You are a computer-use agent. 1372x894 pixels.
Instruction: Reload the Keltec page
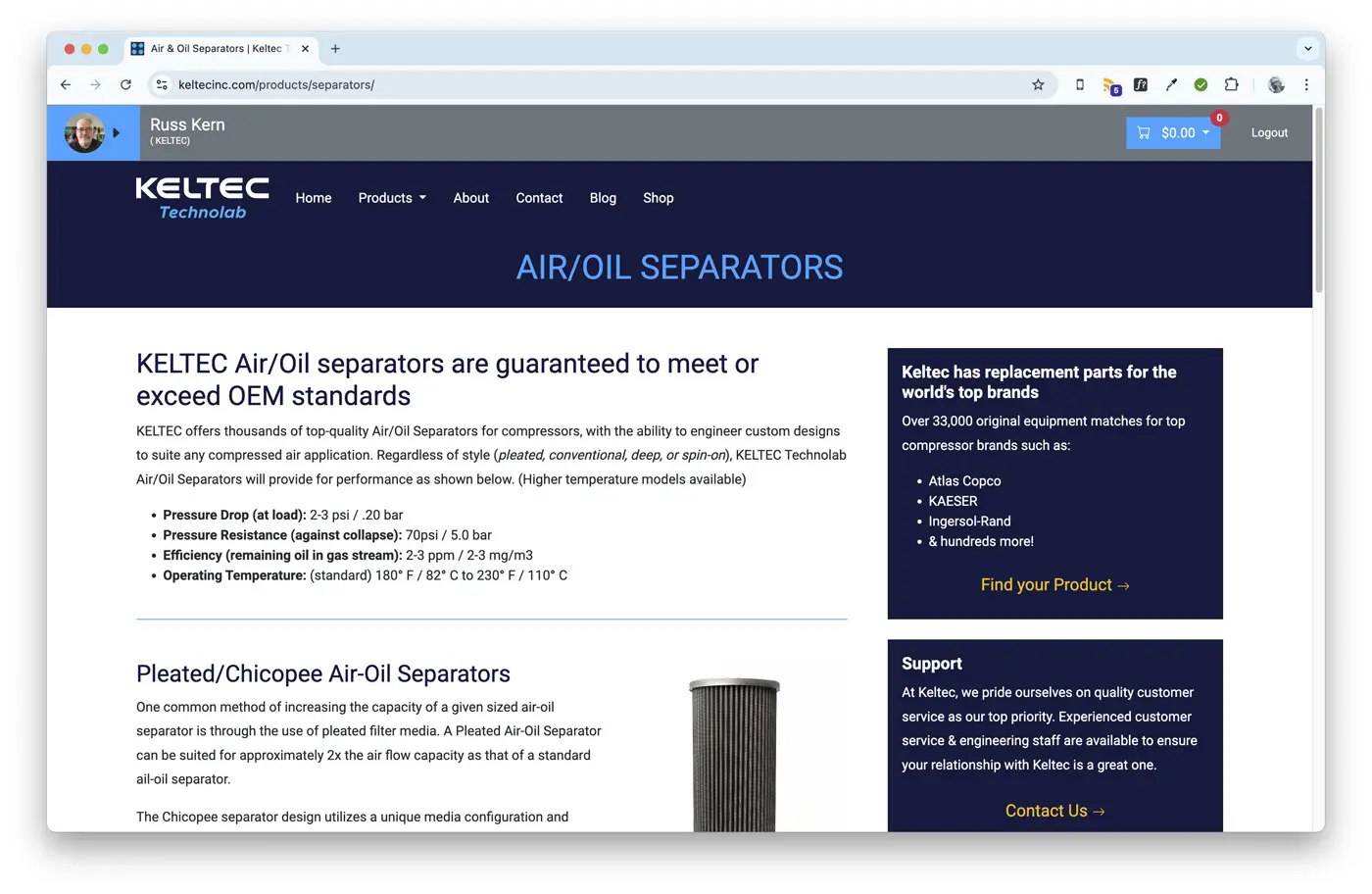pos(125,85)
